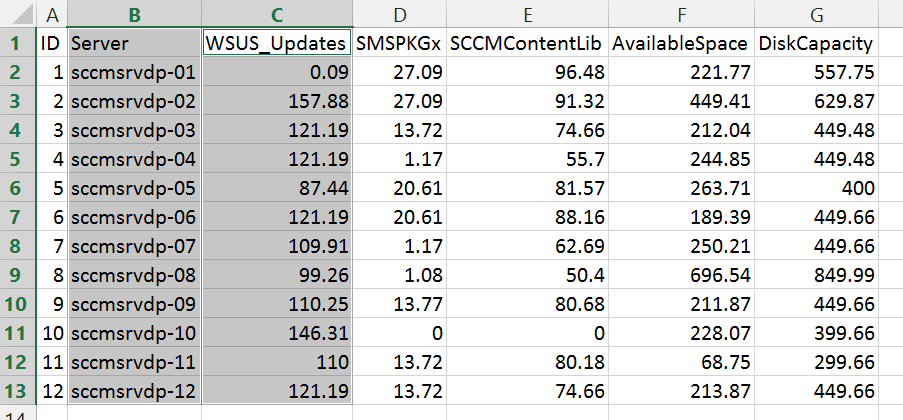
Task: Select column B header
Action: pyautogui.click(x=134, y=13)
